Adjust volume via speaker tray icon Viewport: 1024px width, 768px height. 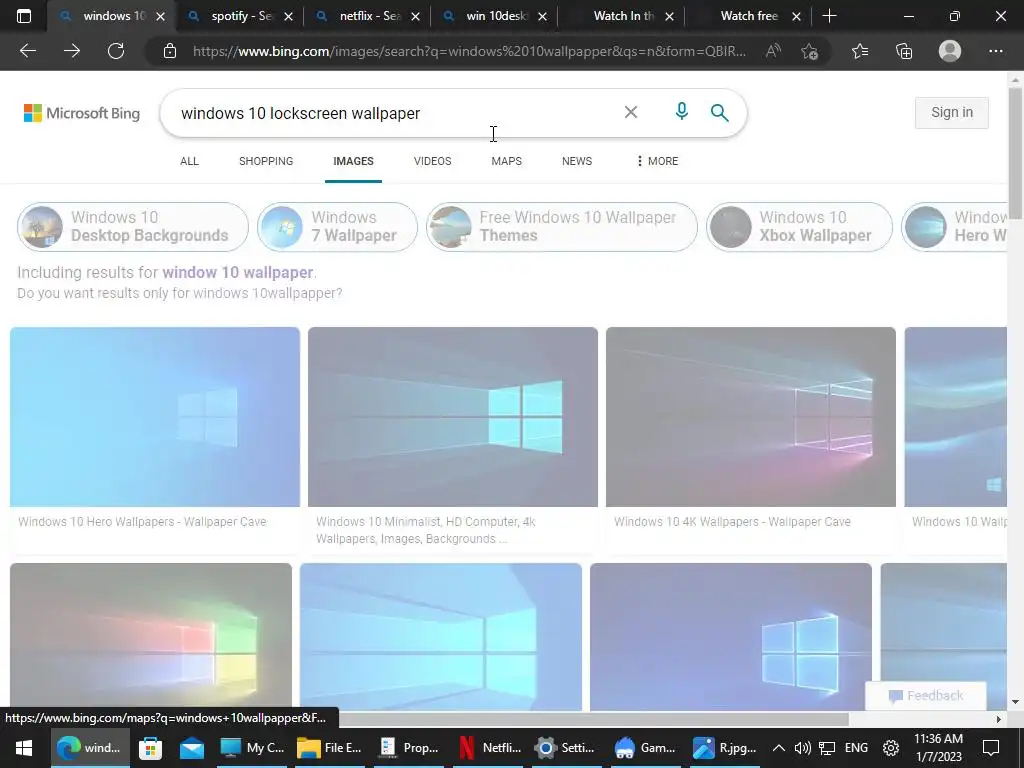click(803, 748)
